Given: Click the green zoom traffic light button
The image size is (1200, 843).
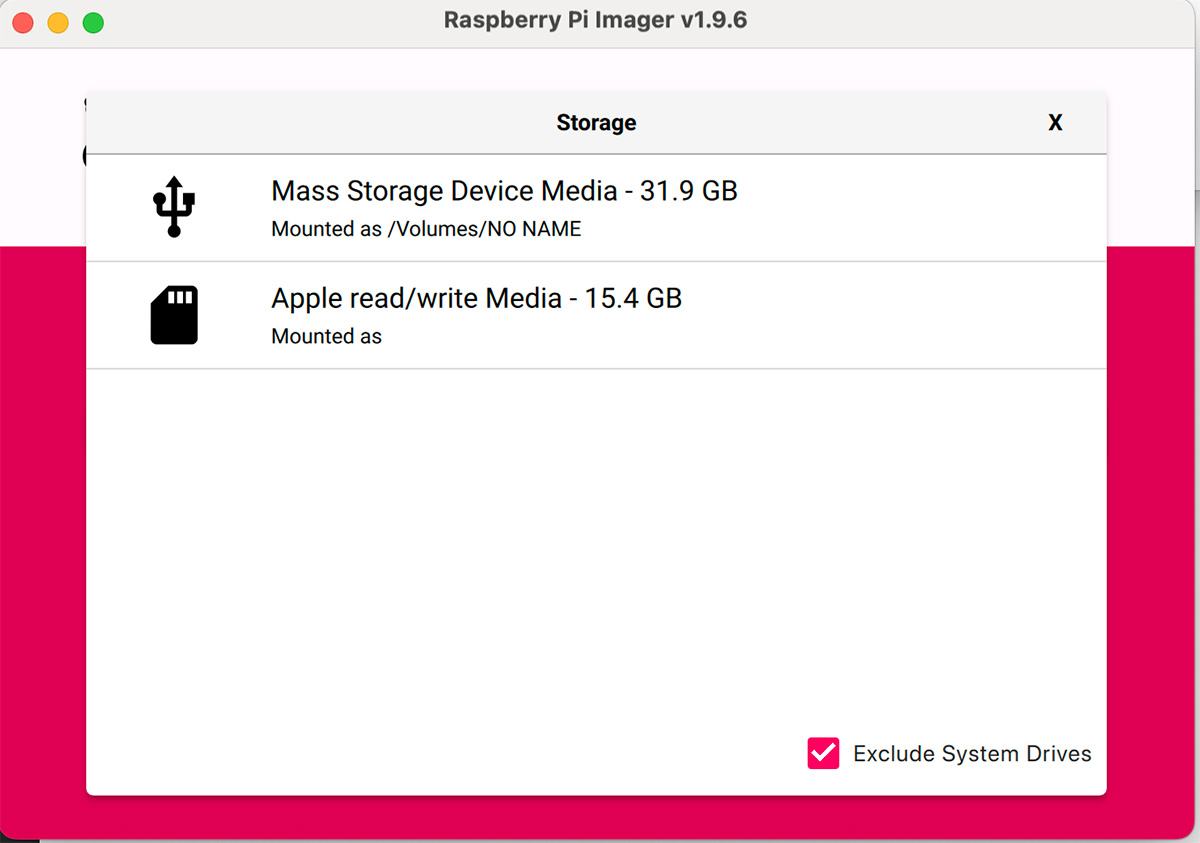Looking at the screenshot, I should [x=92, y=21].
